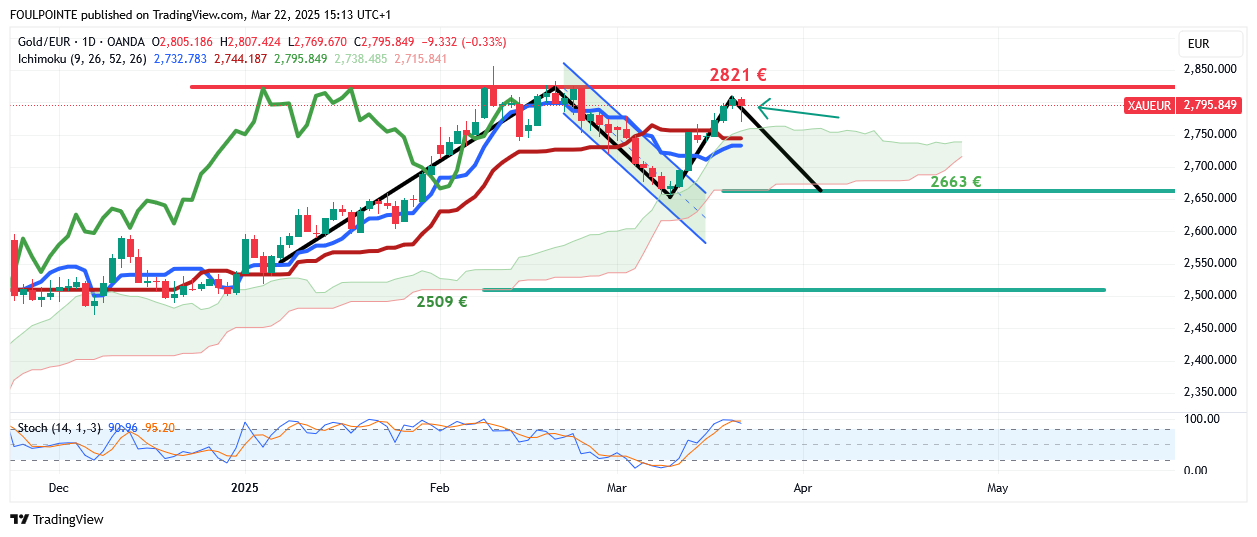Click the Apr label on time axis
This screenshot has width=1257, height=537.
click(x=802, y=488)
